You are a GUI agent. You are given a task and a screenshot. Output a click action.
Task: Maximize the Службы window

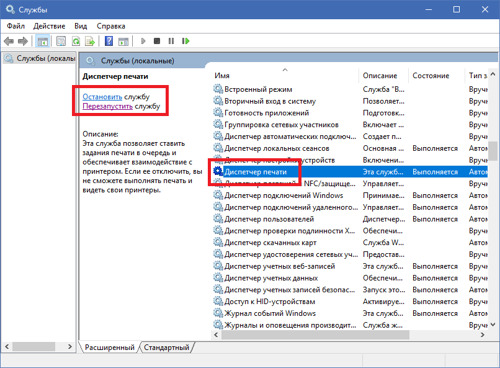pos(456,9)
